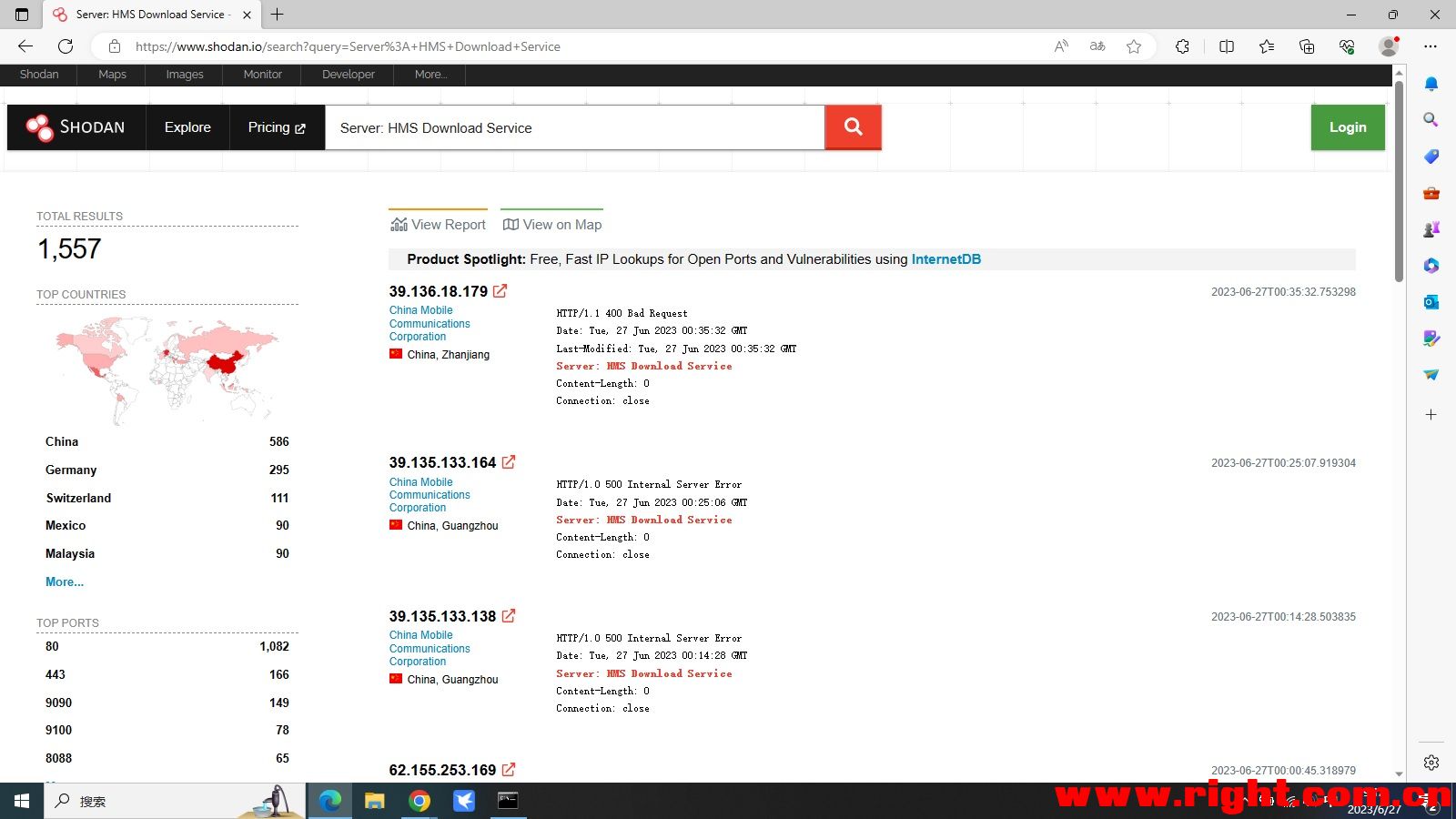Viewport: 1456px width, 819px height.
Task: Open the InternetDB link
Action: [946, 259]
